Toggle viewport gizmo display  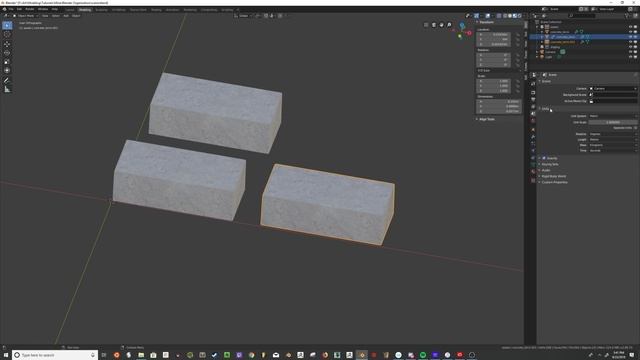pyautogui.click(x=476, y=16)
